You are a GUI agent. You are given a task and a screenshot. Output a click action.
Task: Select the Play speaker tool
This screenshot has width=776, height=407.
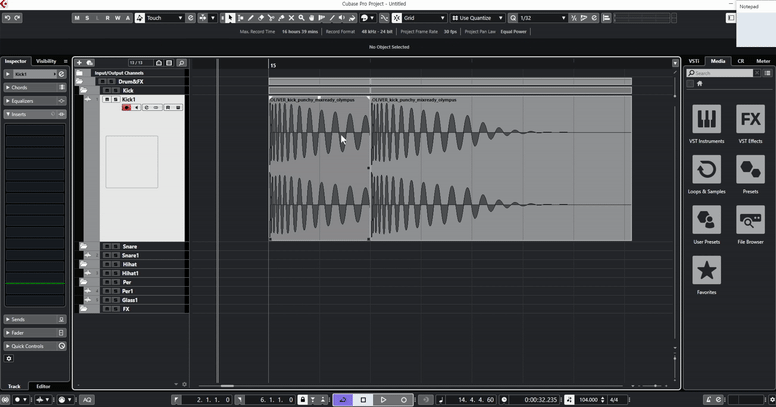342,18
